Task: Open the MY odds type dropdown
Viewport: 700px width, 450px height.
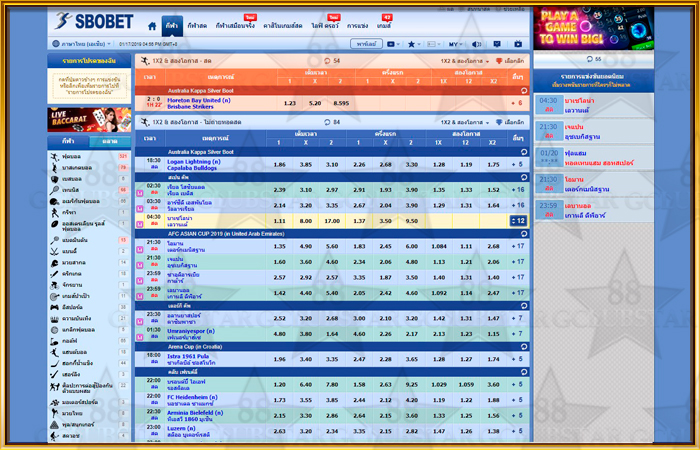Action: 456,44
